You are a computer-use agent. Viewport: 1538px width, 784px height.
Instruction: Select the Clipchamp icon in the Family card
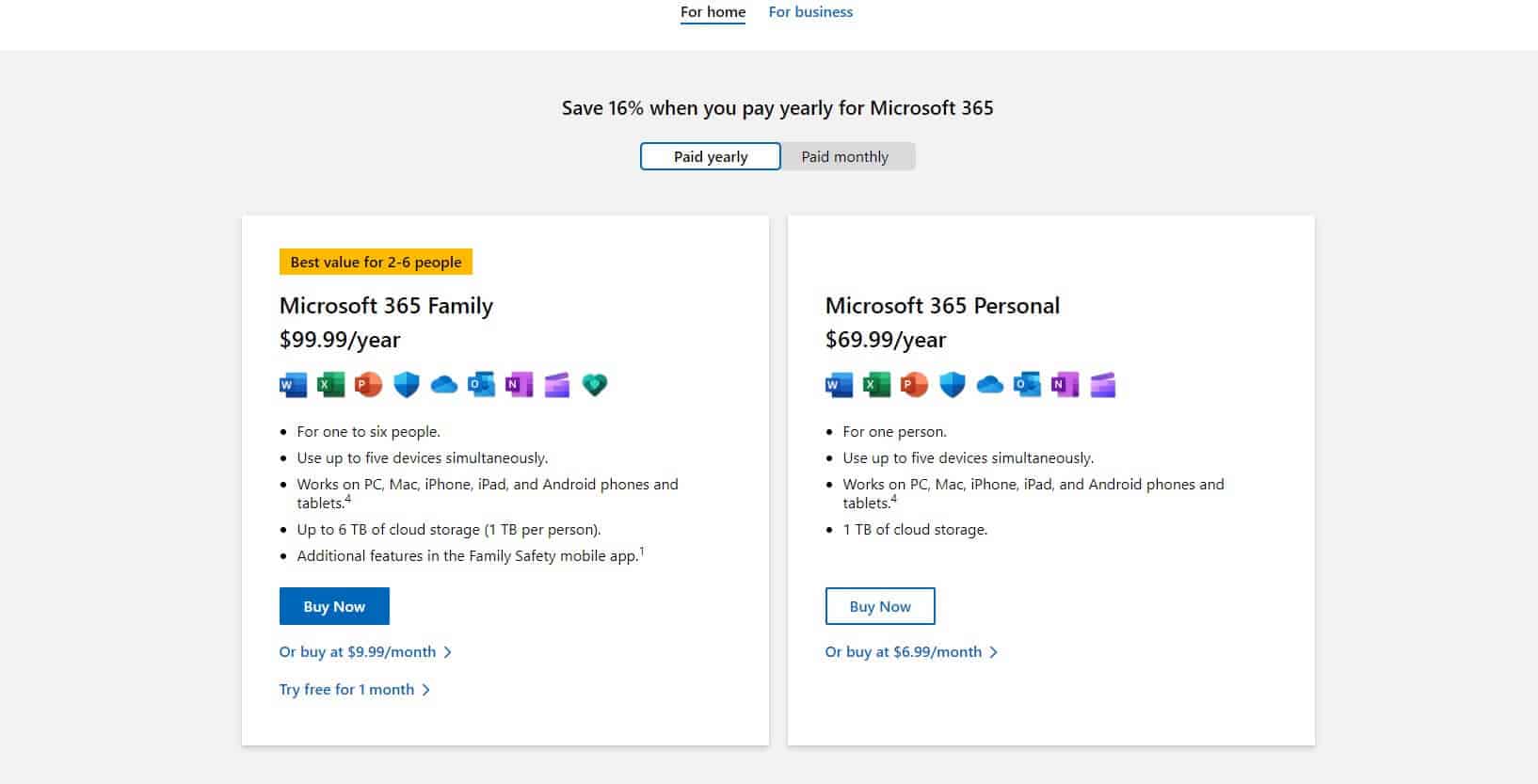555,384
